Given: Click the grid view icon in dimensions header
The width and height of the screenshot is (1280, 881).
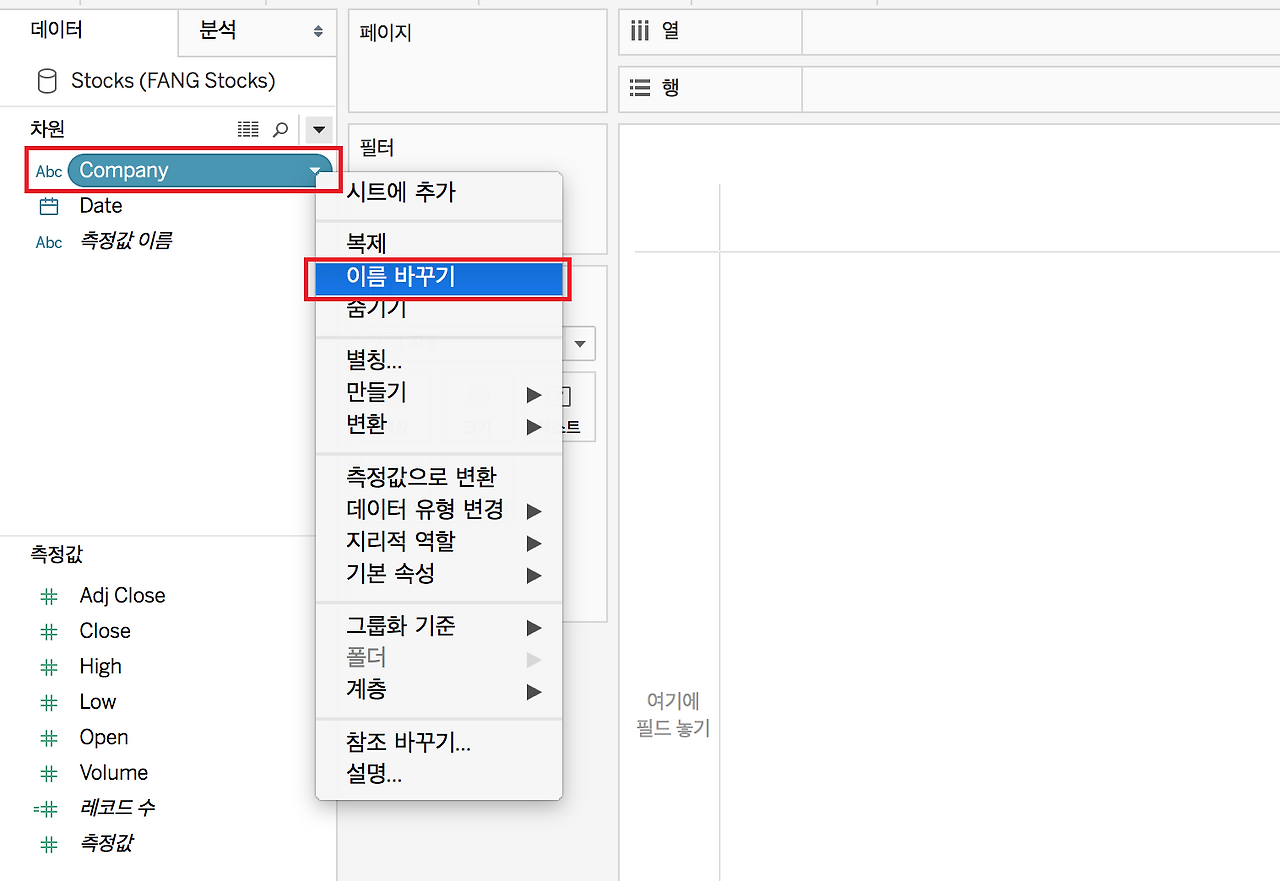Looking at the screenshot, I should (248, 129).
